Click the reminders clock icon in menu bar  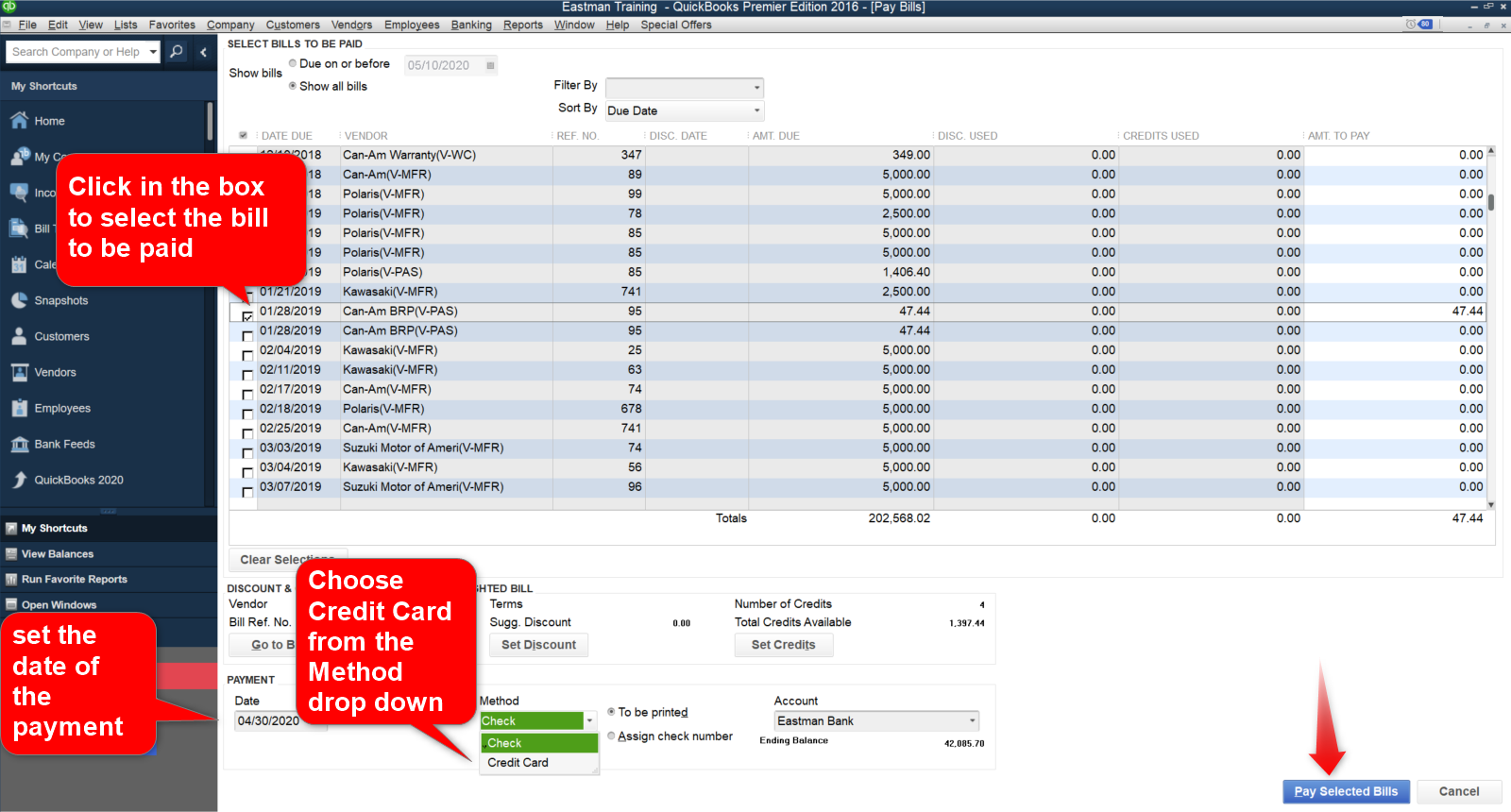pos(1411,25)
